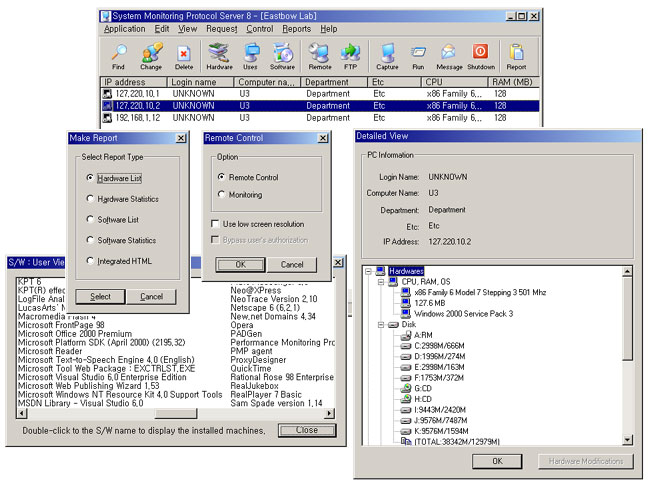Click the Shutdown toolbar icon
The height and width of the screenshot is (485, 648).
coord(481,56)
